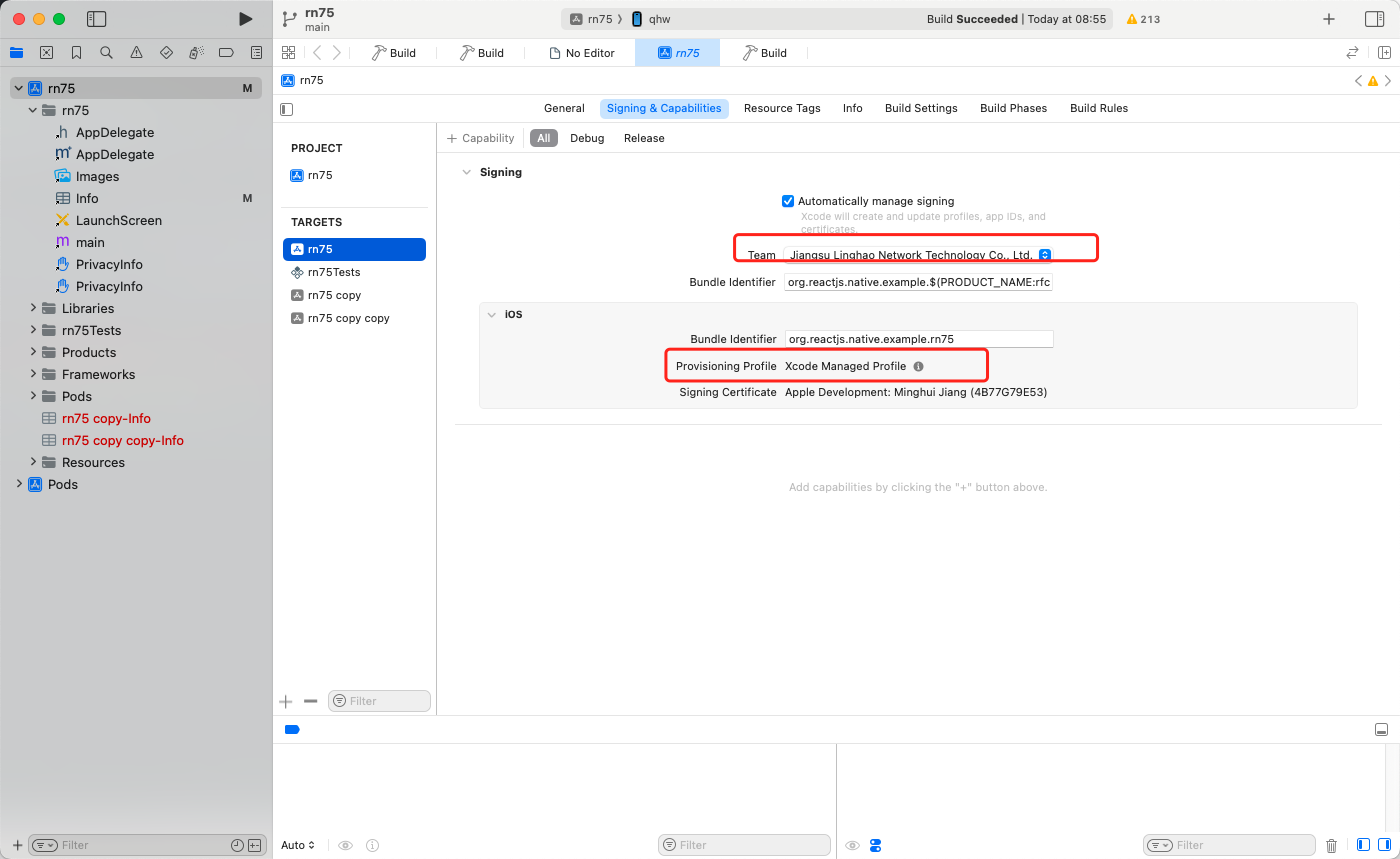1400x859 pixels.
Task: Open the Team dropdown
Action: tap(1044, 255)
